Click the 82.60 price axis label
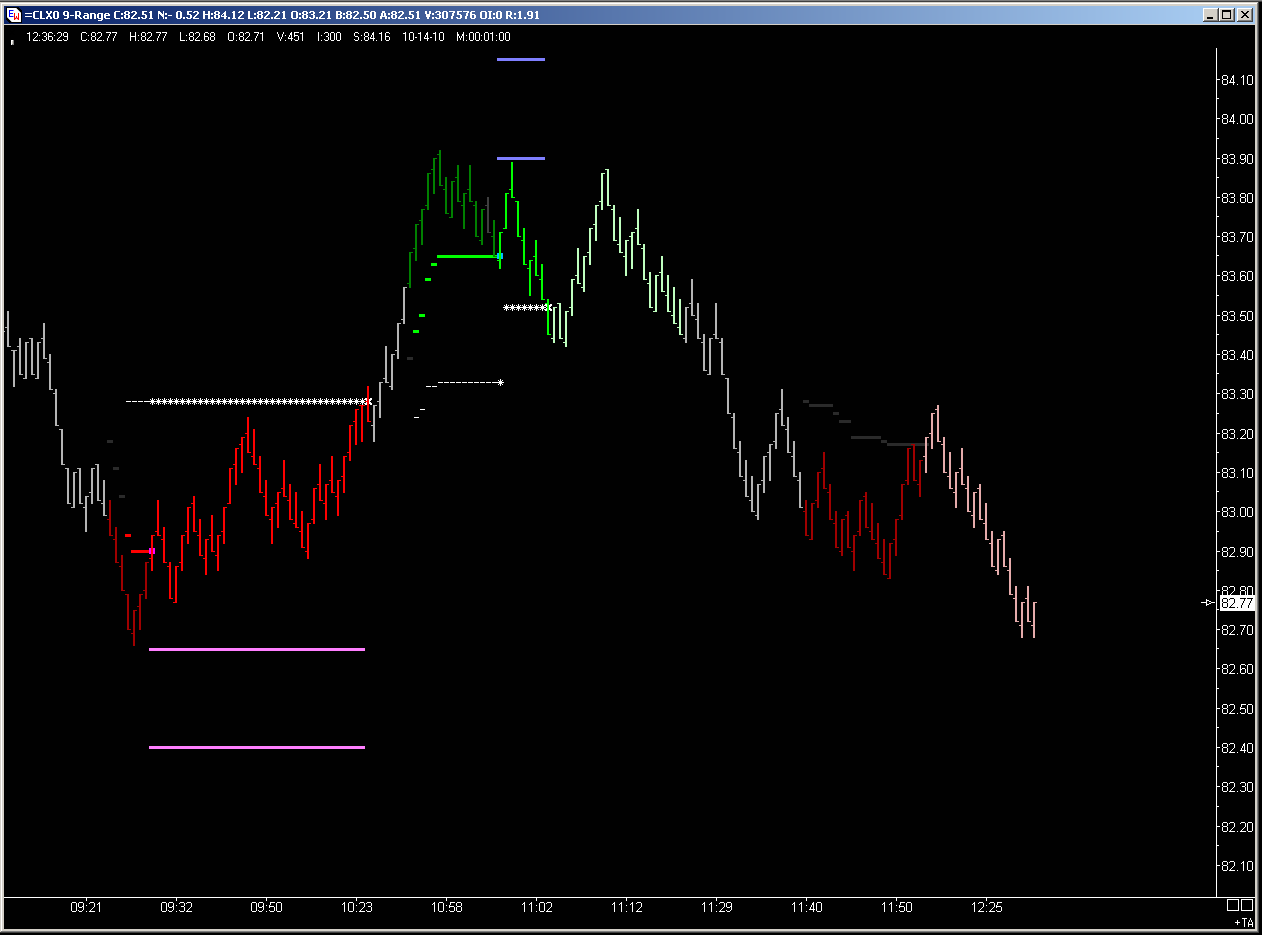 coord(1238,670)
